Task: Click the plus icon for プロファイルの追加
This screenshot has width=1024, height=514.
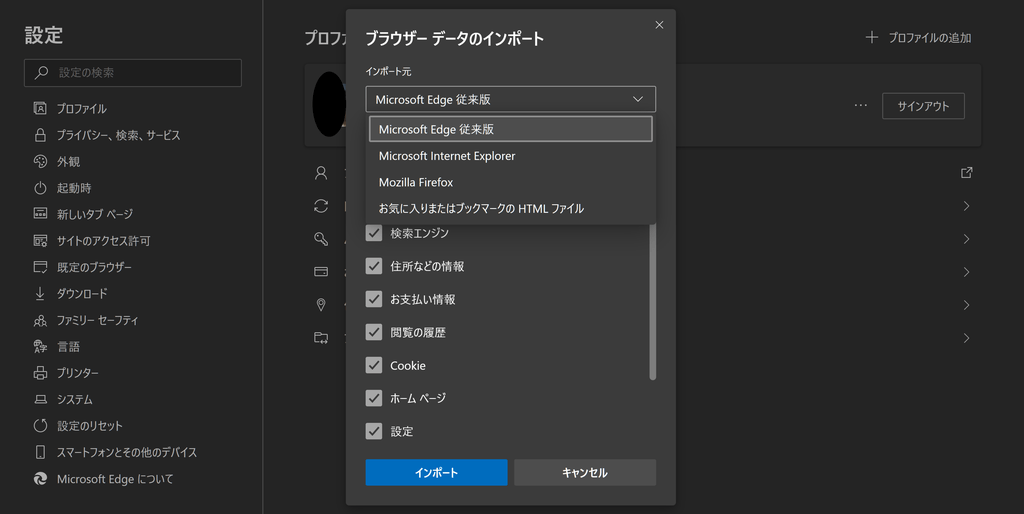Action: pyautogui.click(x=871, y=37)
